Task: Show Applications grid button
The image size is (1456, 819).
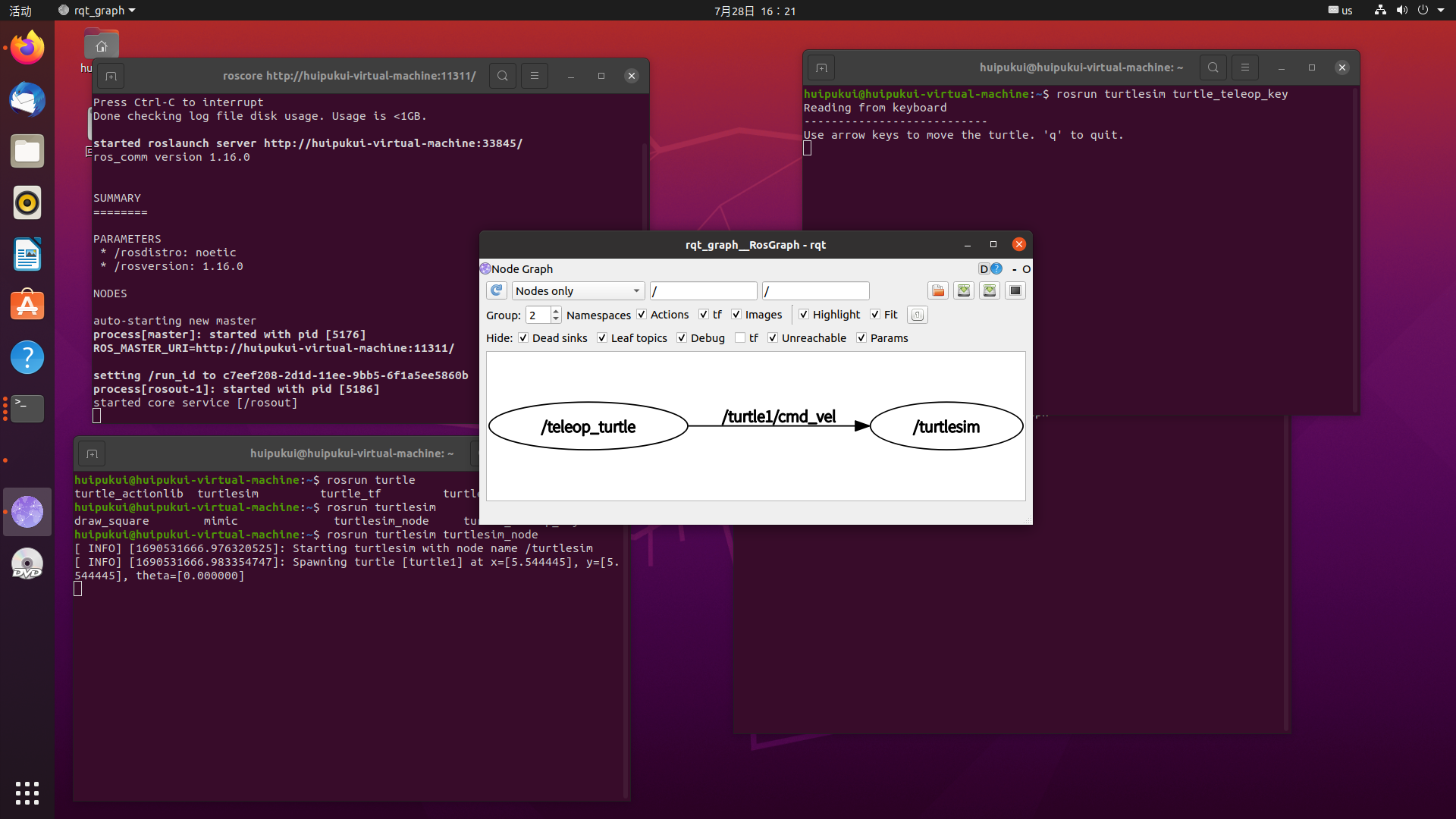Action: (x=27, y=793)
